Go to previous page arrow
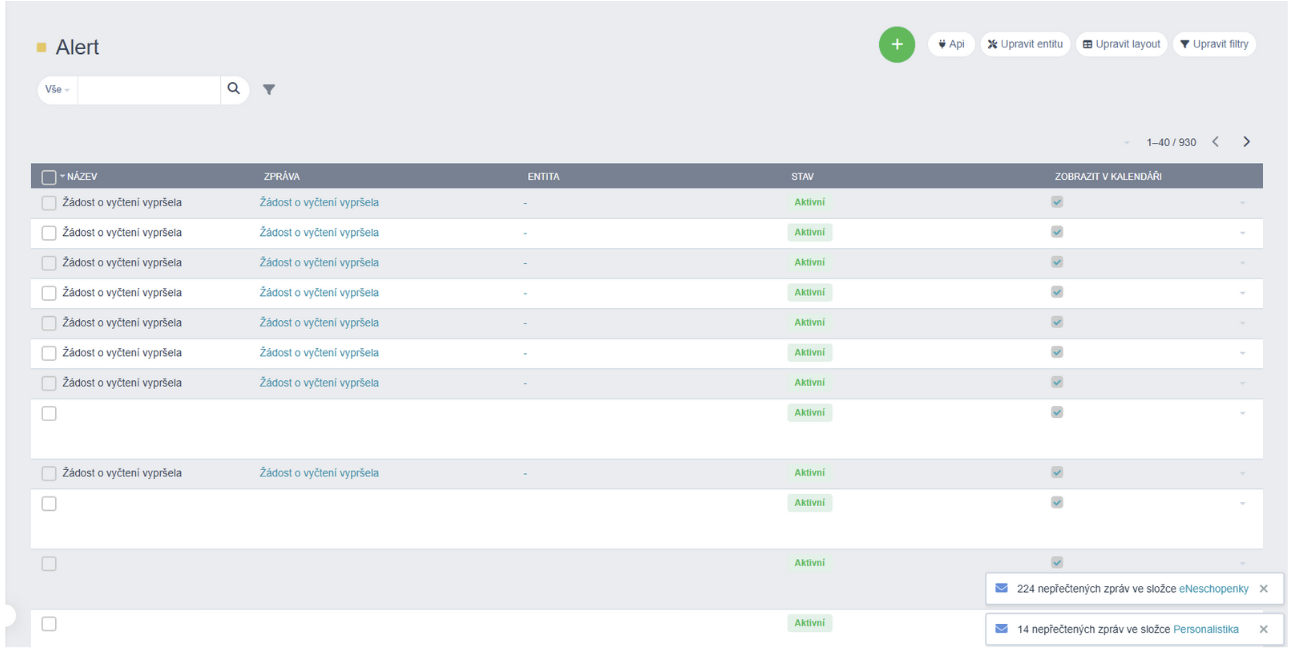Viewport: 1292px width, 653px height. coord(1215,142)
